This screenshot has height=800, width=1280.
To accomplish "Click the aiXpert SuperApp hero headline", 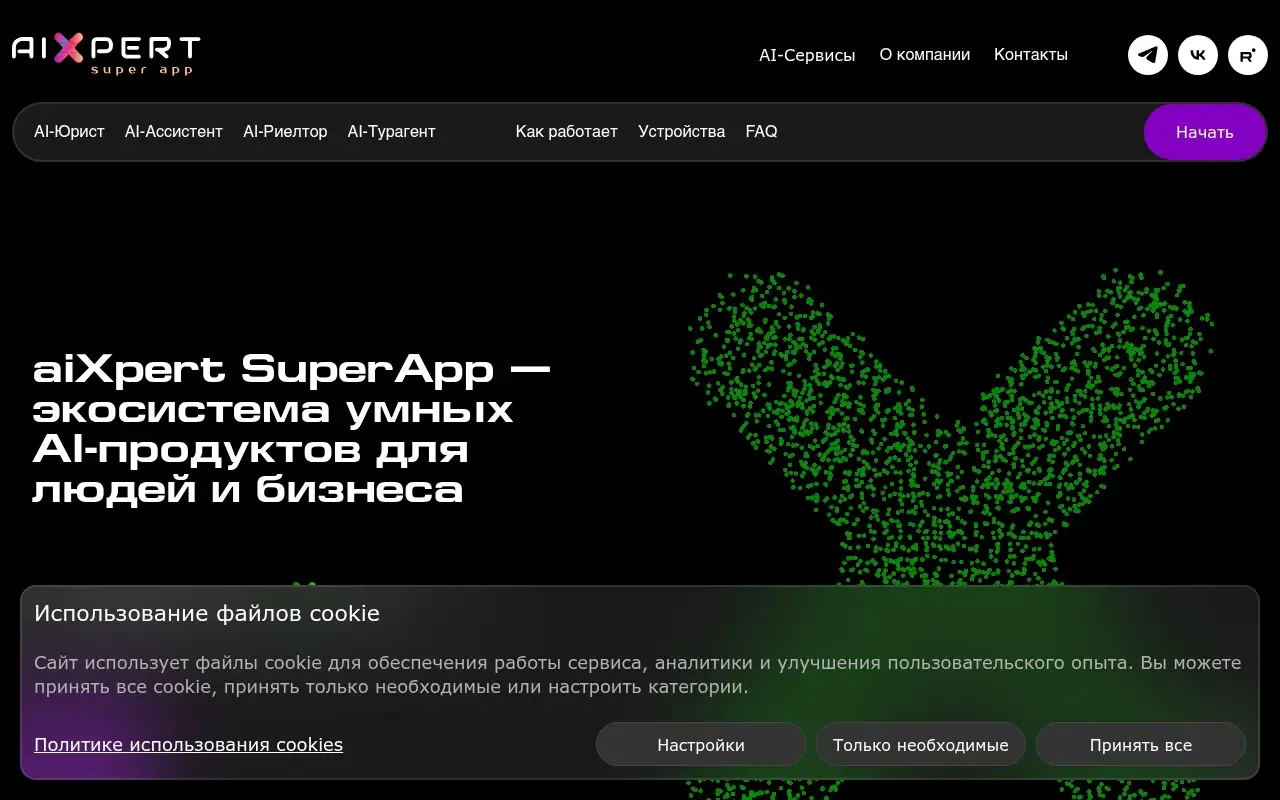I will tap(292, 430).
